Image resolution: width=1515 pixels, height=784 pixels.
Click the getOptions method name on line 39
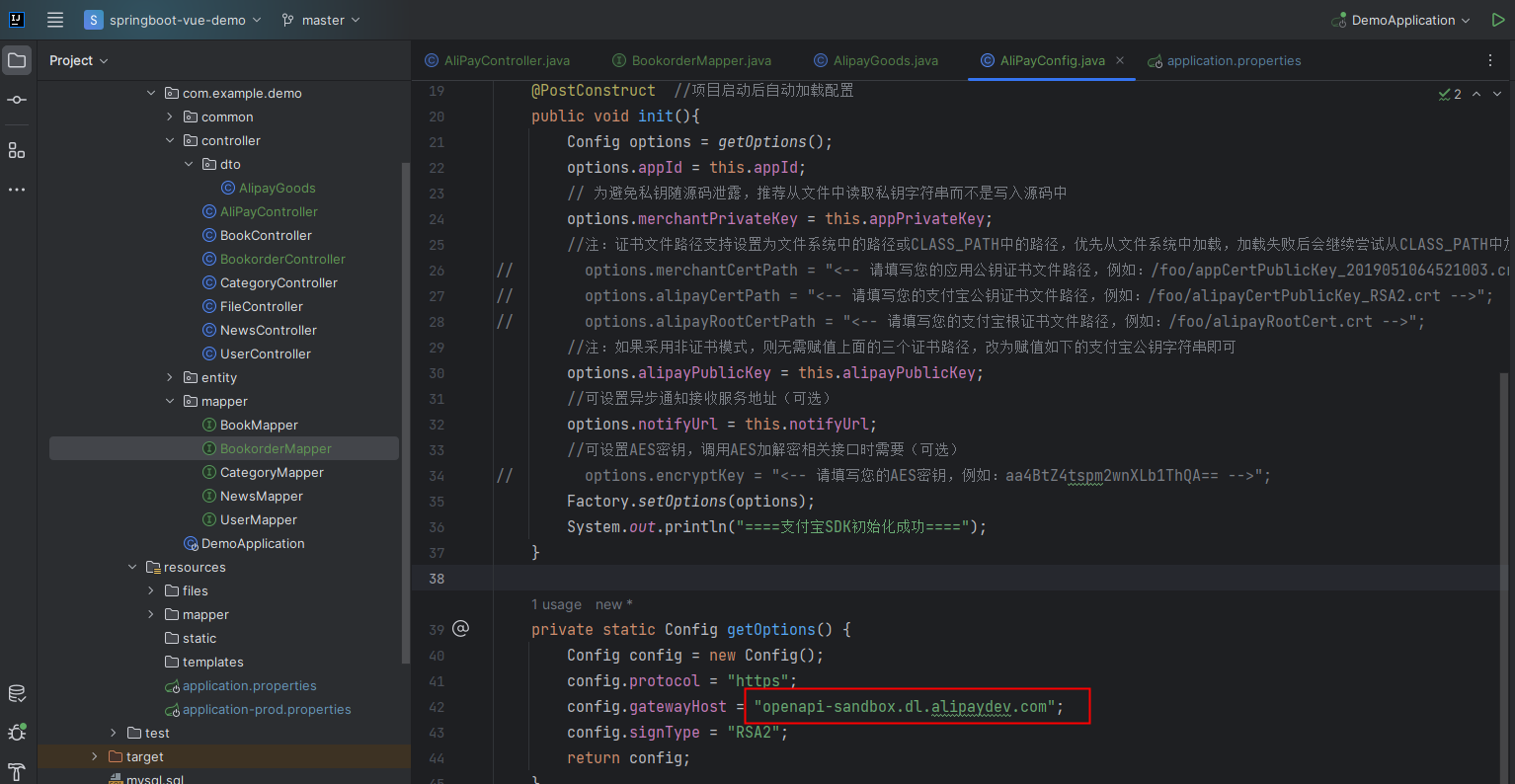click(771, 629)
